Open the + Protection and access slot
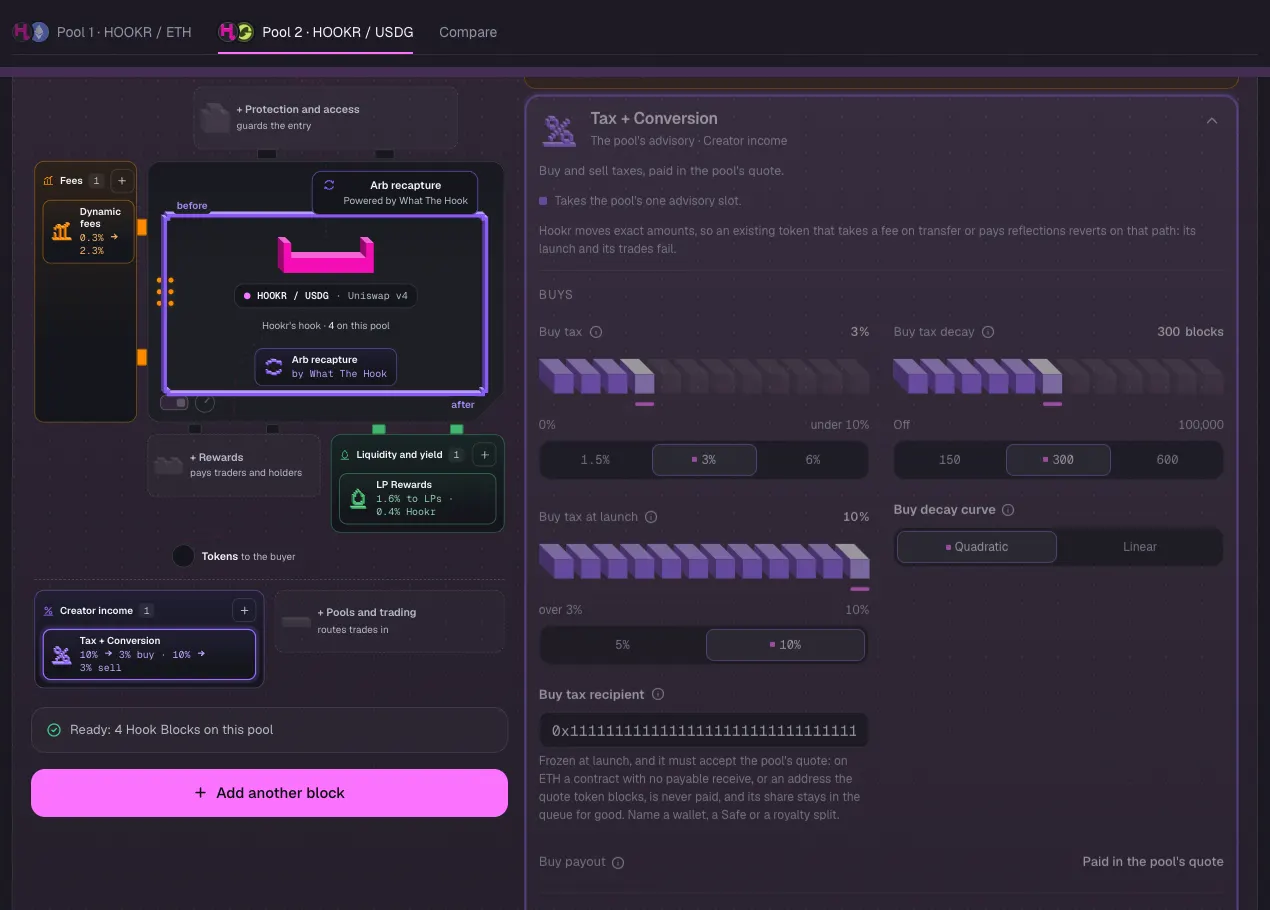This screenshot has width=1270, height=910. click(325, 118)
